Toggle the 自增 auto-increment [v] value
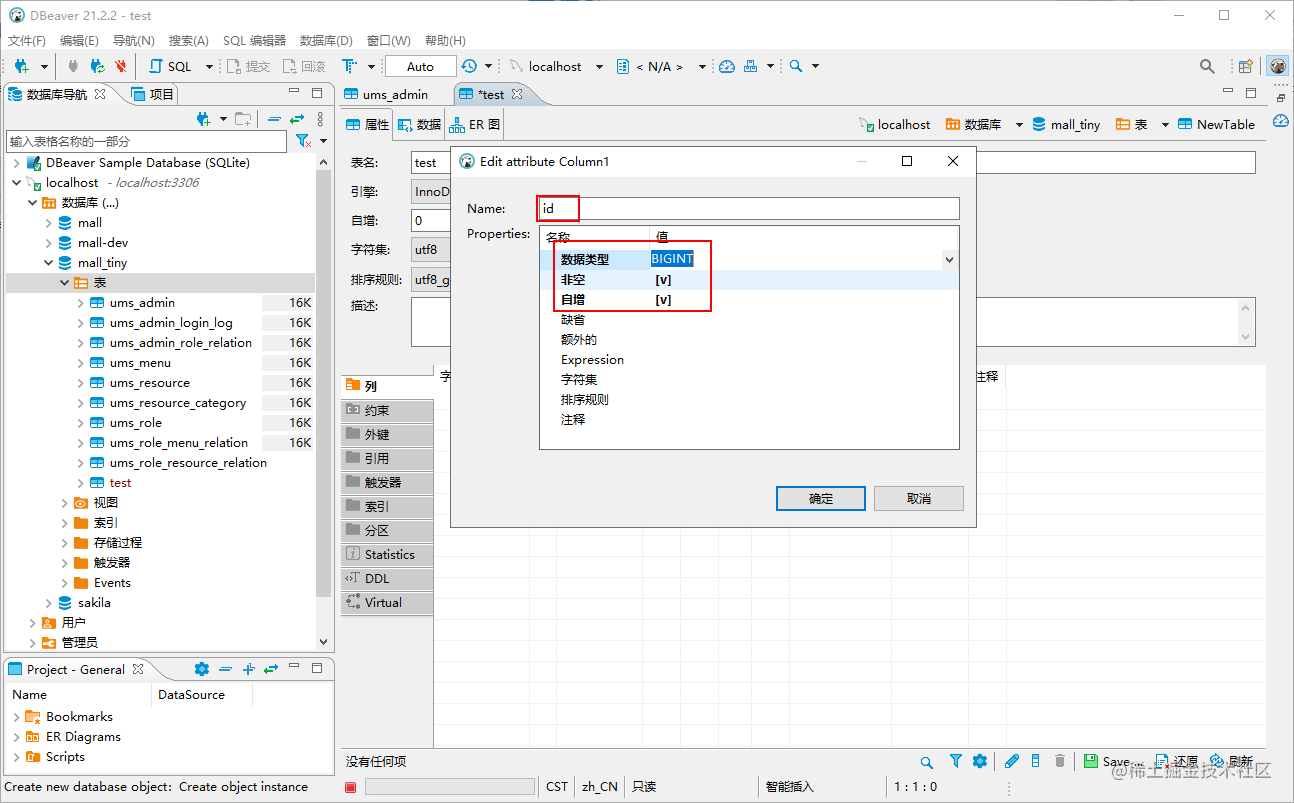The width and height of the screenshot is (1294, 803). coord(662,300)
